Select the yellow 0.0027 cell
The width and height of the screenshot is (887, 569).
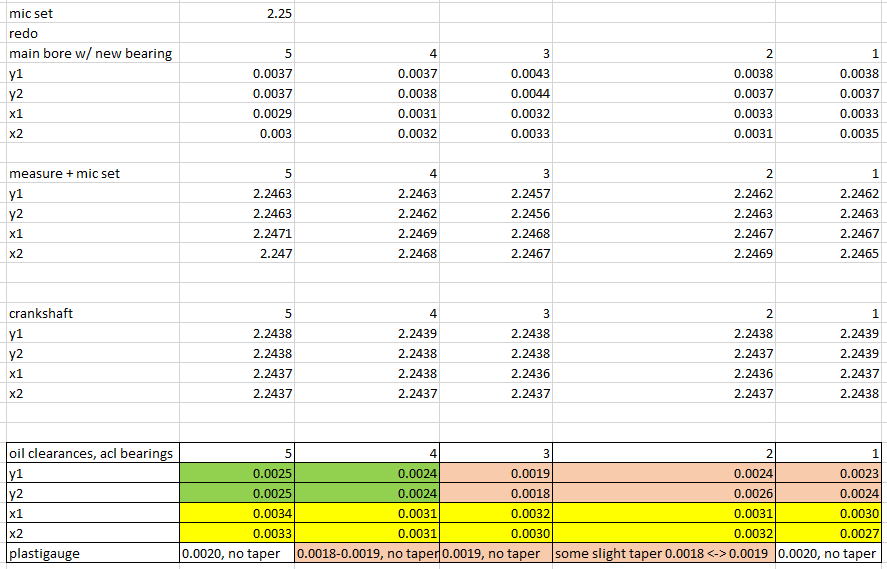[828, 533]
